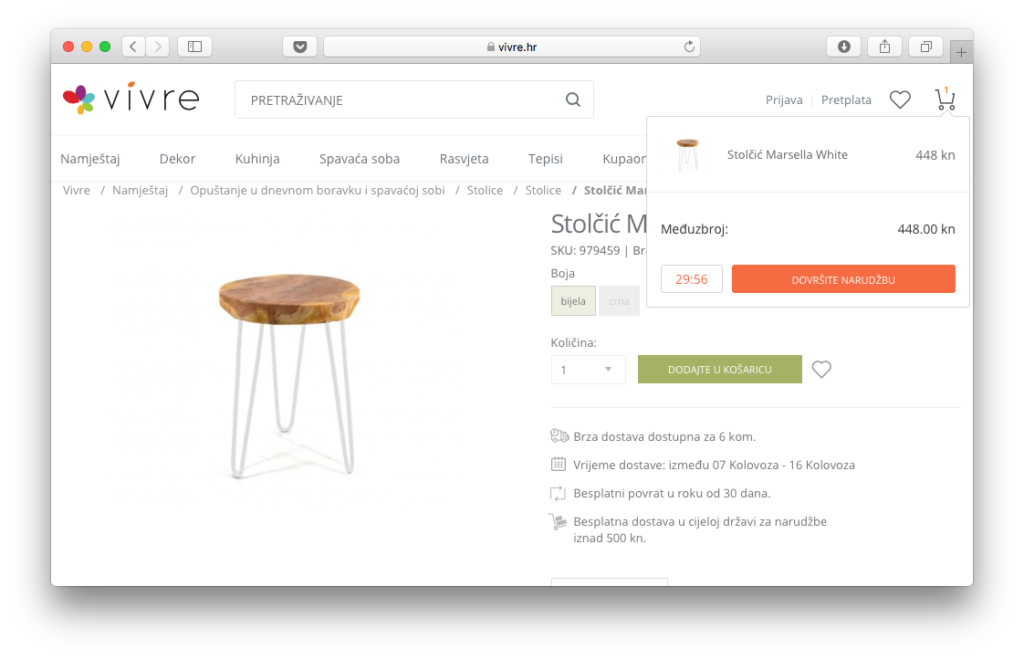Click the Prijava login link
1024x659 pixels.
[784, 100]
